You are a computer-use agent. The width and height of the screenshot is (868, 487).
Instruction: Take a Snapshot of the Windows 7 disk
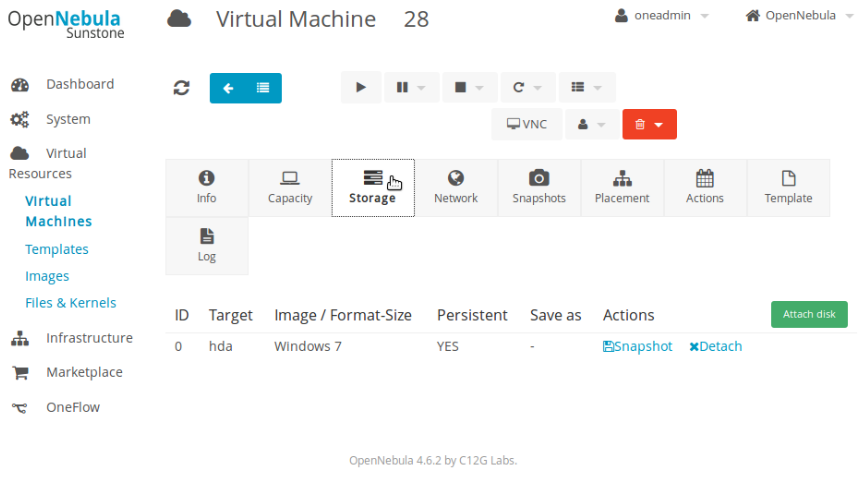coord(638,347)
